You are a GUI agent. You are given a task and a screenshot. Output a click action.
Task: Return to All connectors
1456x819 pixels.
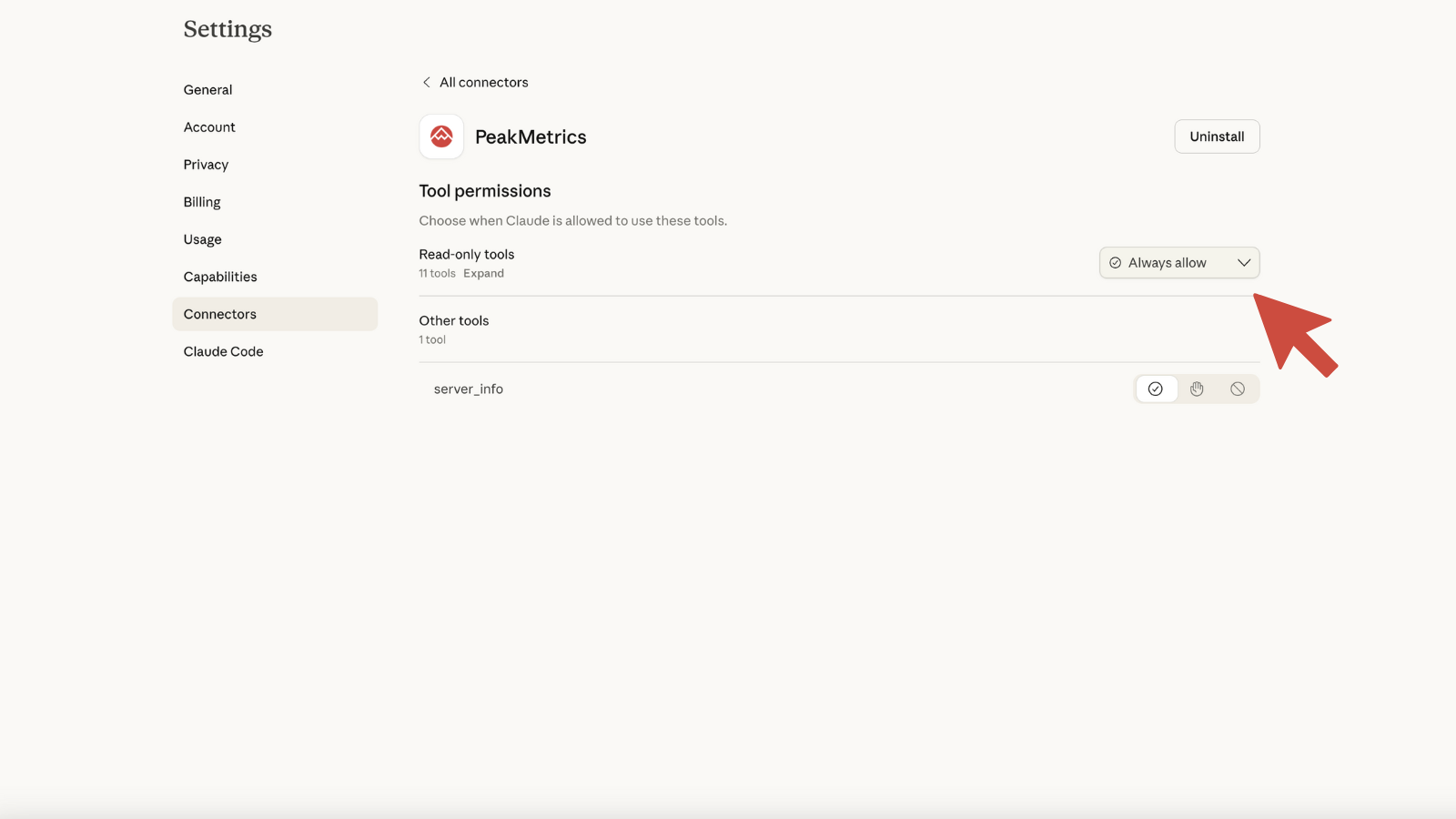point(483,82)
